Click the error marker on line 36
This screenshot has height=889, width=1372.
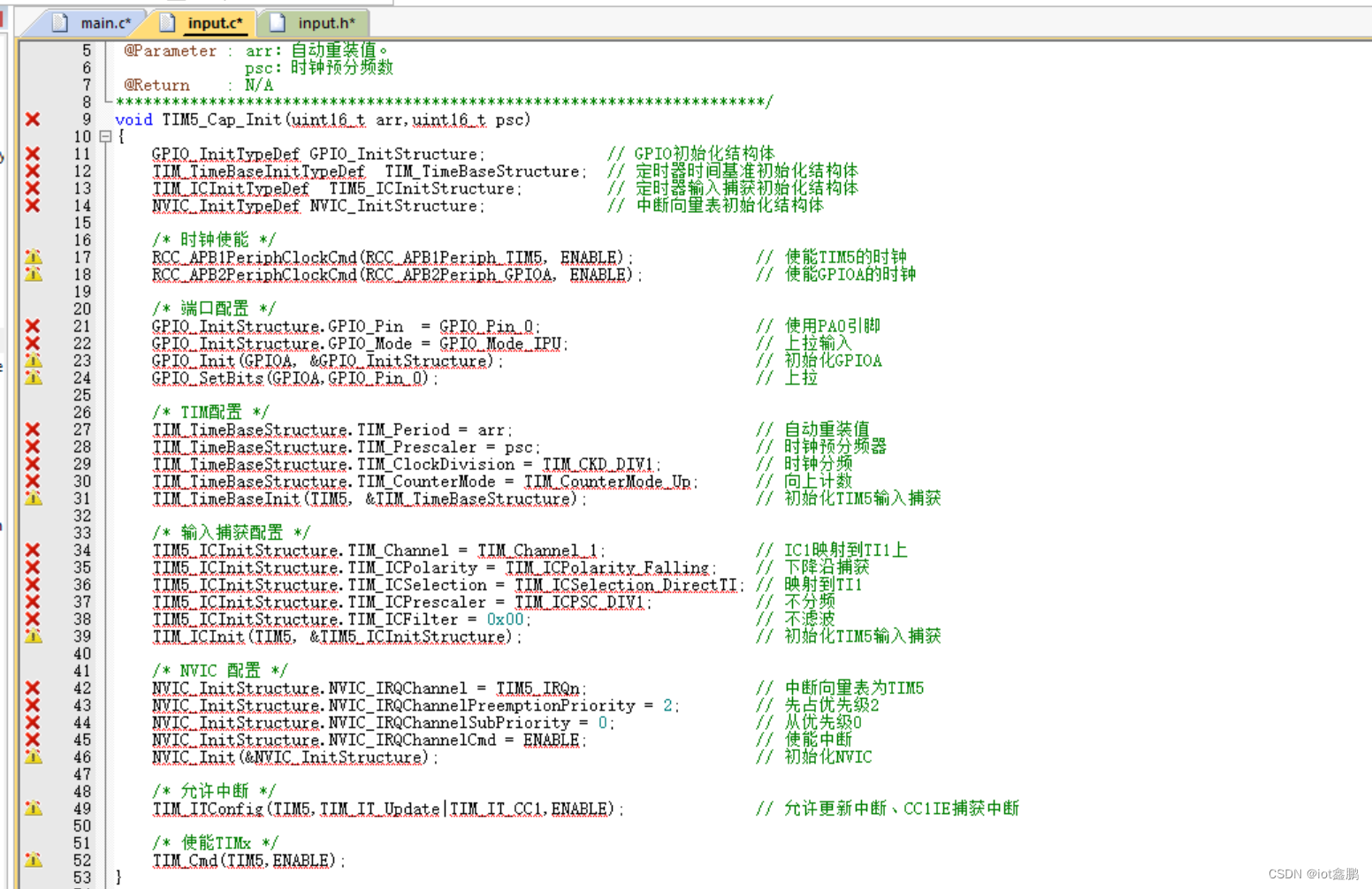click(33, 585)
